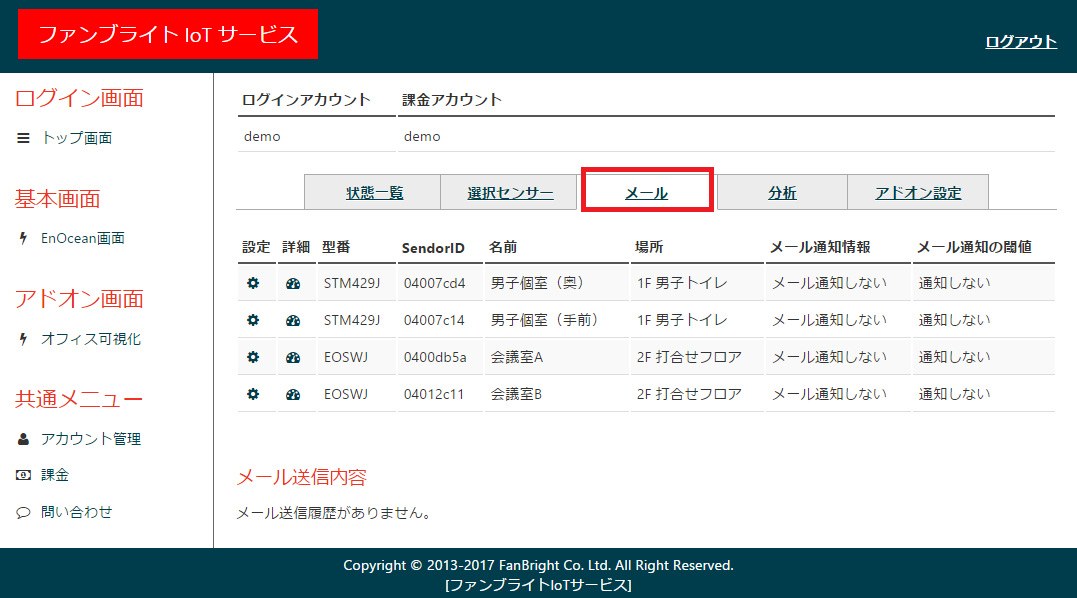Switch to the 状態一覧 tab
Screen dimensions: 1077x598
pyautogui.click(x=374, y=193)
